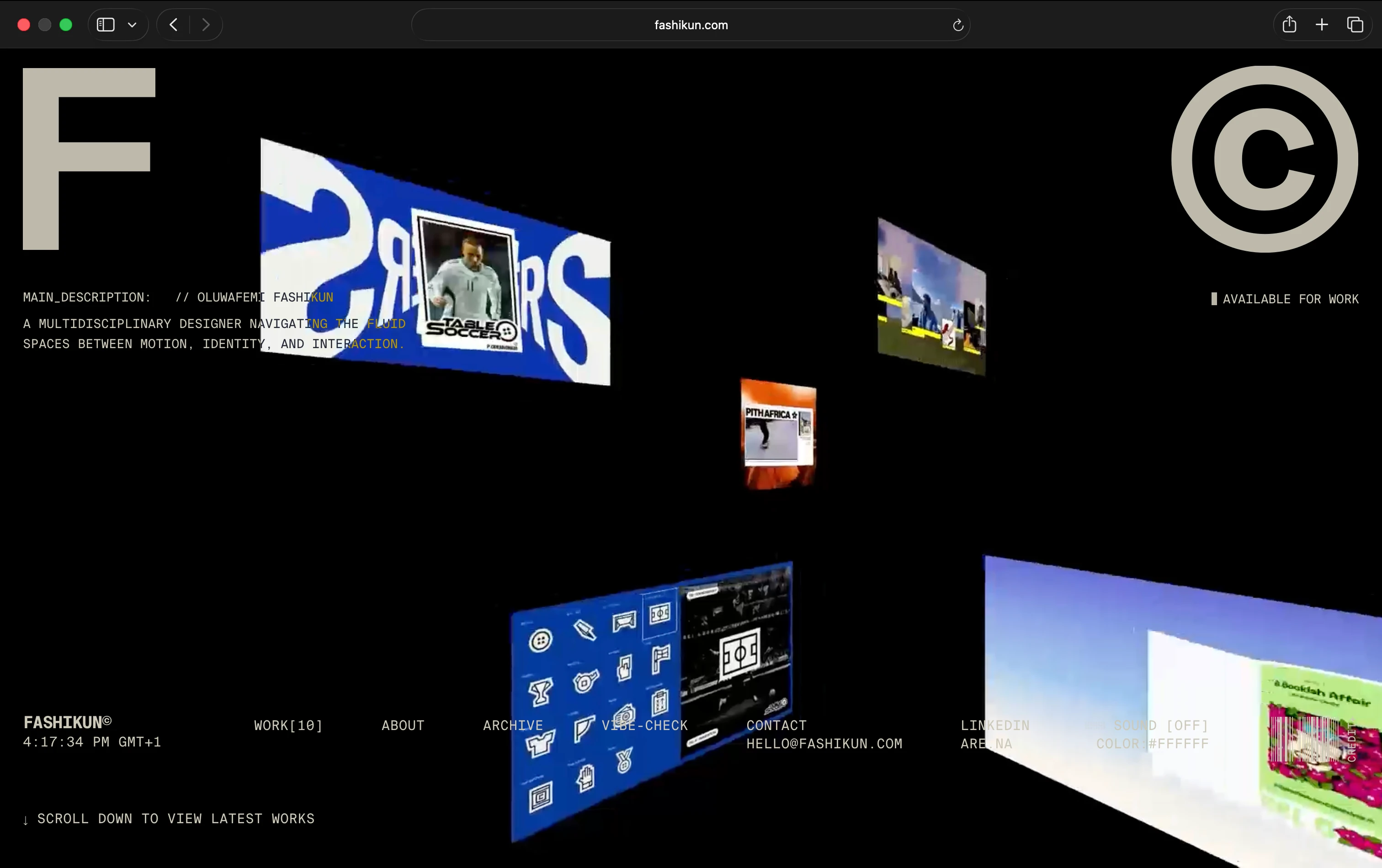
Task: Visit the LINKEDIN profile link
Action: pos(994,725)
